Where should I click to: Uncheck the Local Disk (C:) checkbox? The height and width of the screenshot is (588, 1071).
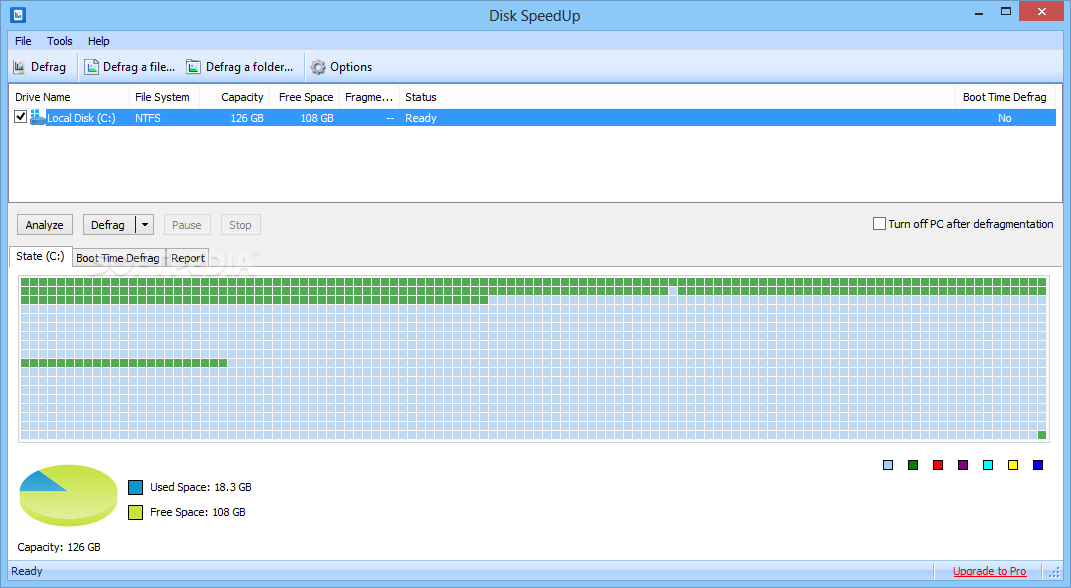click(x=20, y=117)
